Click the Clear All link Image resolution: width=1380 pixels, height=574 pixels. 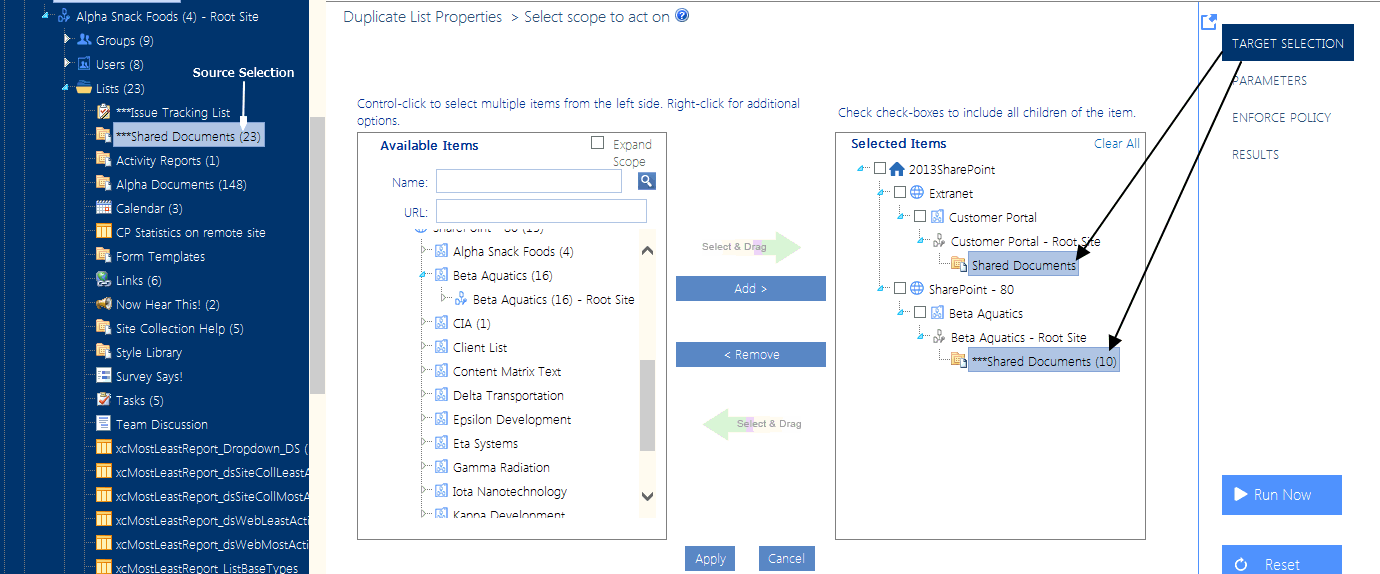[1116, 143]
